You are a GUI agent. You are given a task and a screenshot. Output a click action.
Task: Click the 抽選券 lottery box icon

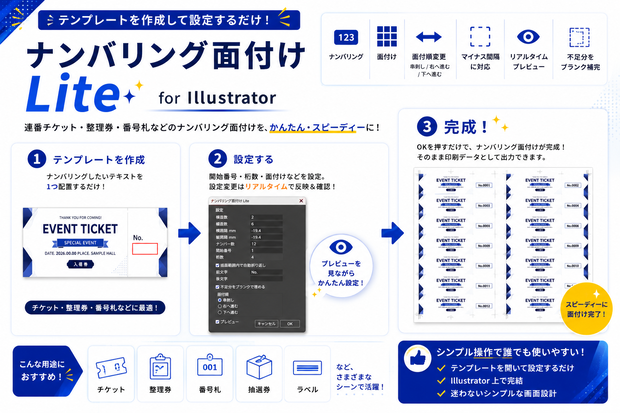(259, 367)
